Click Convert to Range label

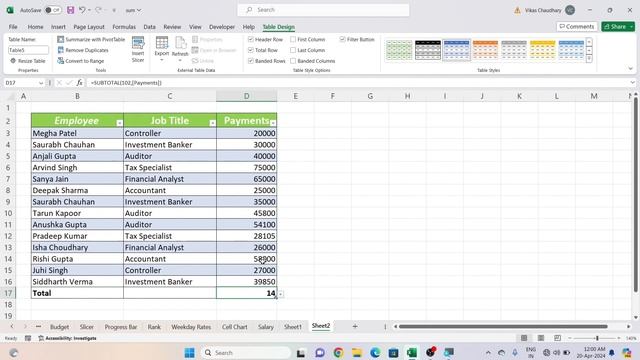[85, 61]
